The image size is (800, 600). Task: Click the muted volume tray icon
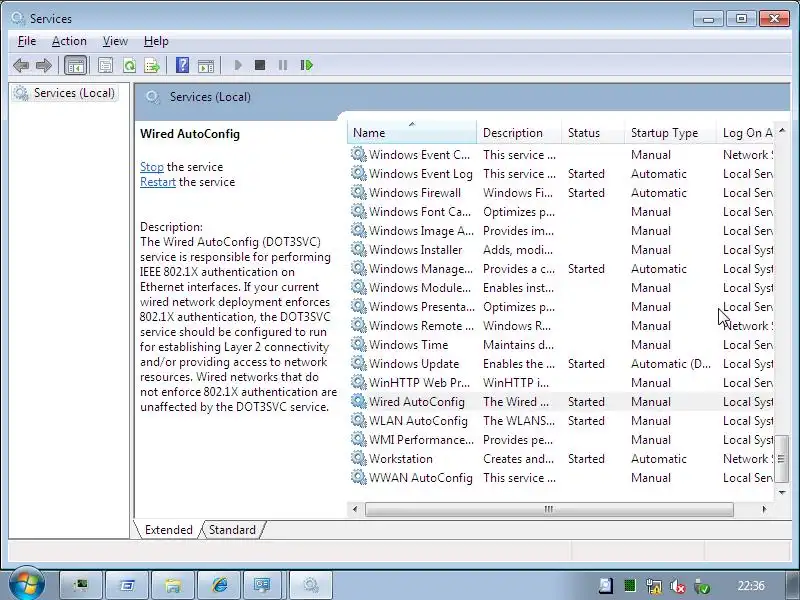[678, 586]
